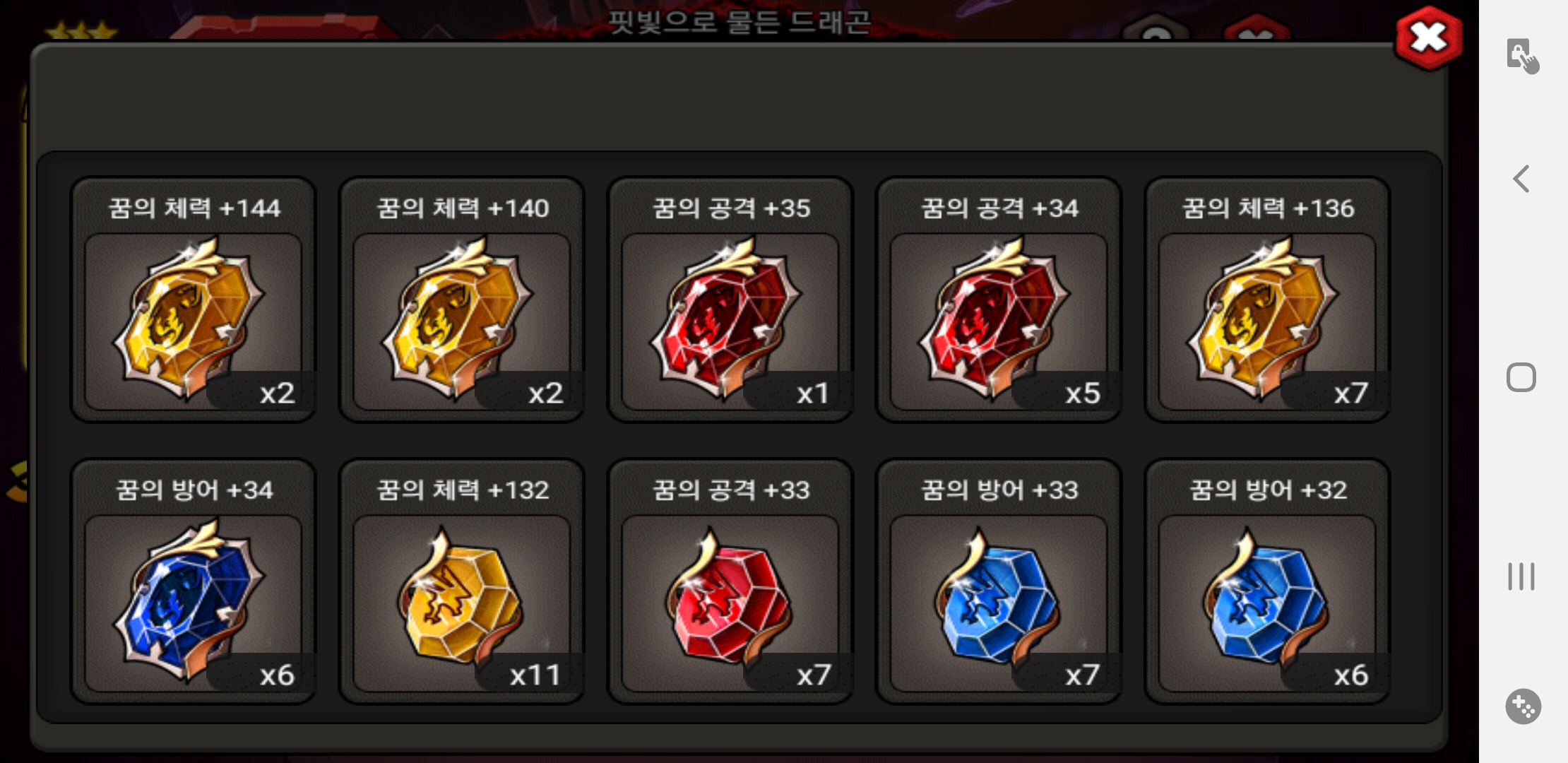The width and height of the screenshot is (1568, 763).
Task: Open the game tools controller icon
Action: click(x=1523, y=706)
